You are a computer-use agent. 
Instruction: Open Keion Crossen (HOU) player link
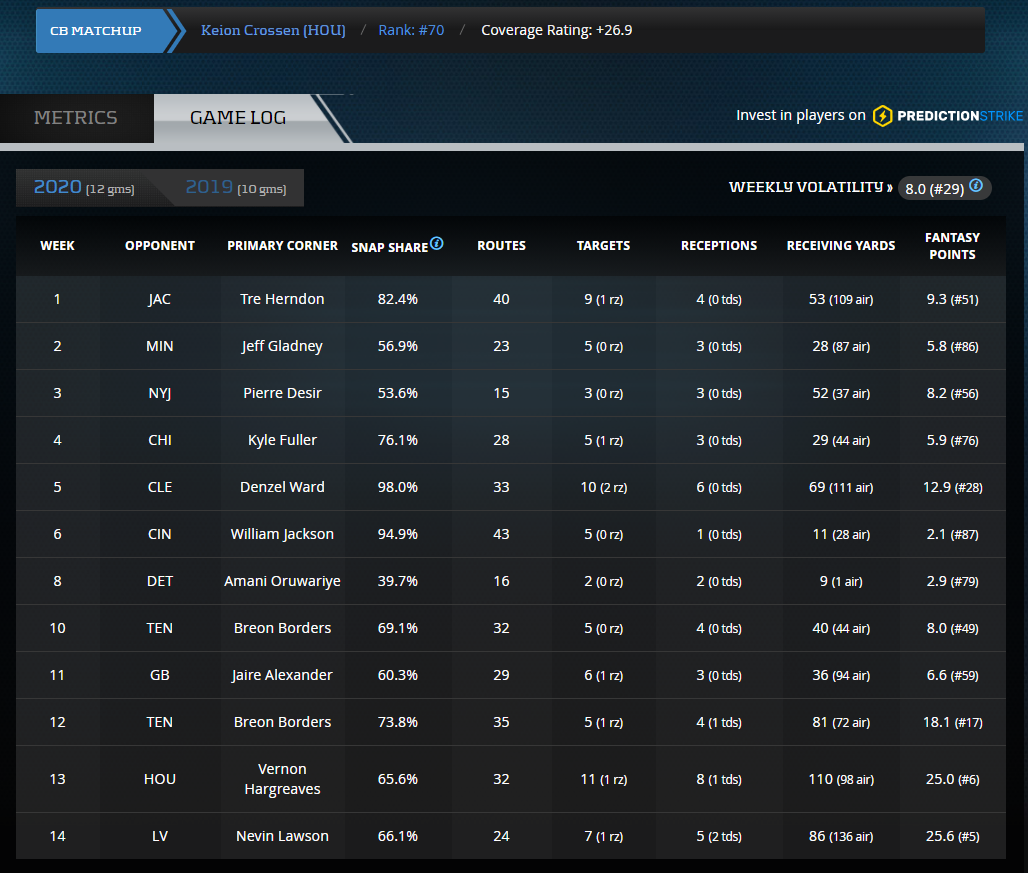273,31
